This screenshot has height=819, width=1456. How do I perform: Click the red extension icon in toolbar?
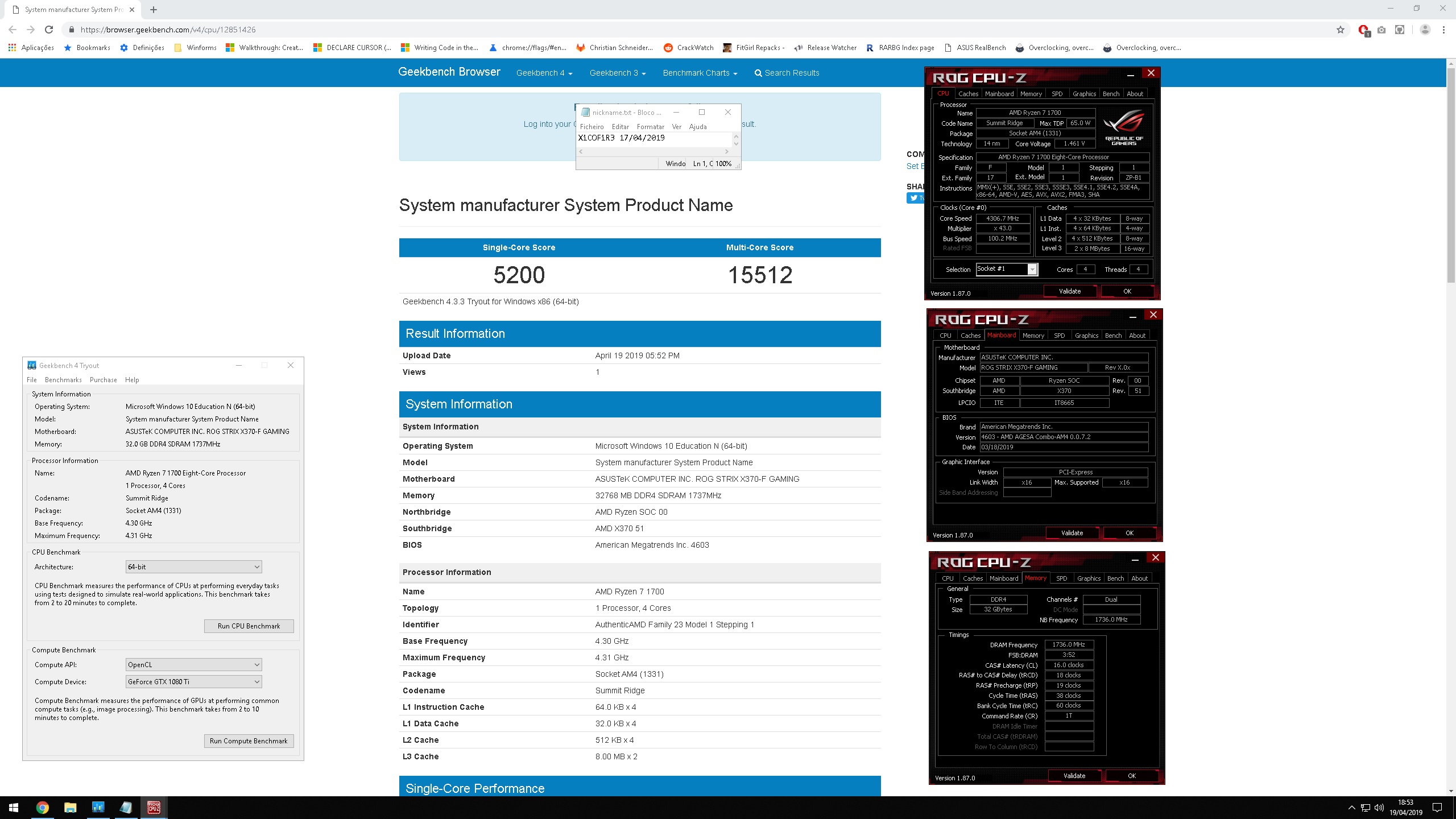[x=1363, y=30]
